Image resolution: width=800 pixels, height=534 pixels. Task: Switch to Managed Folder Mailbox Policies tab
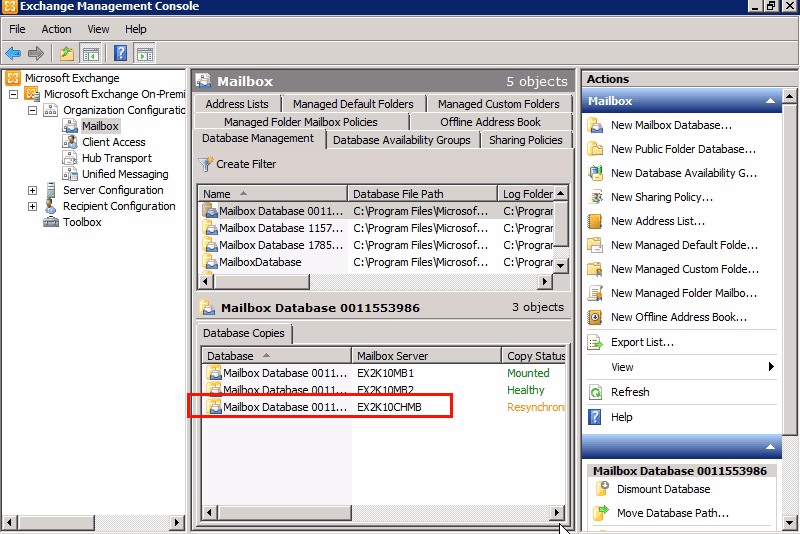coord(301,122)
